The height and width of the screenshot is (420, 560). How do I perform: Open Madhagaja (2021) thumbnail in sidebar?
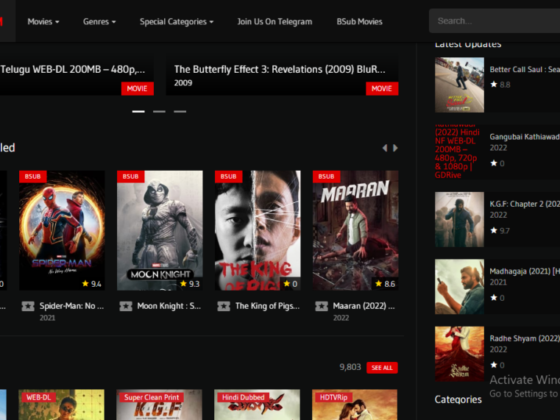pos(459,286)
